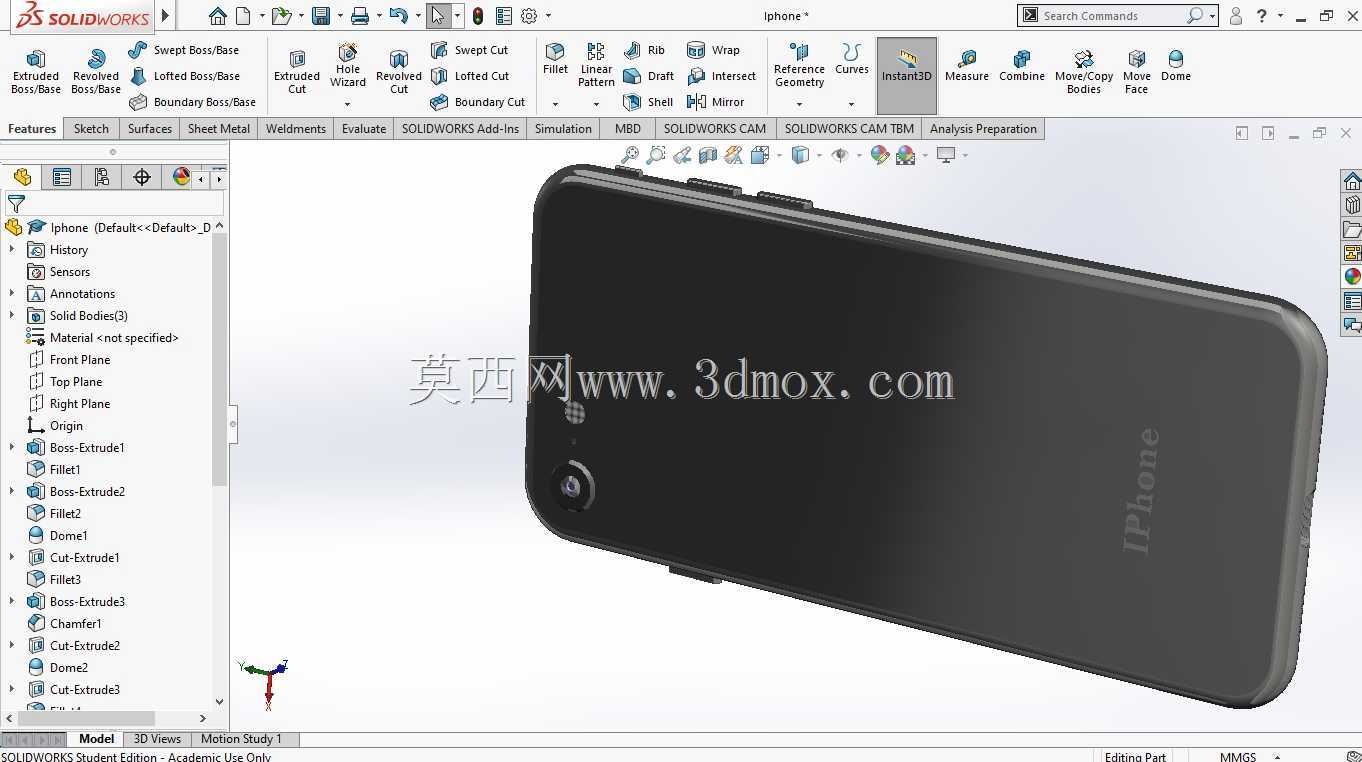Open the MMGS unit system status entry
Viewport: 1362px width, 762px height.
[1238, 757]
